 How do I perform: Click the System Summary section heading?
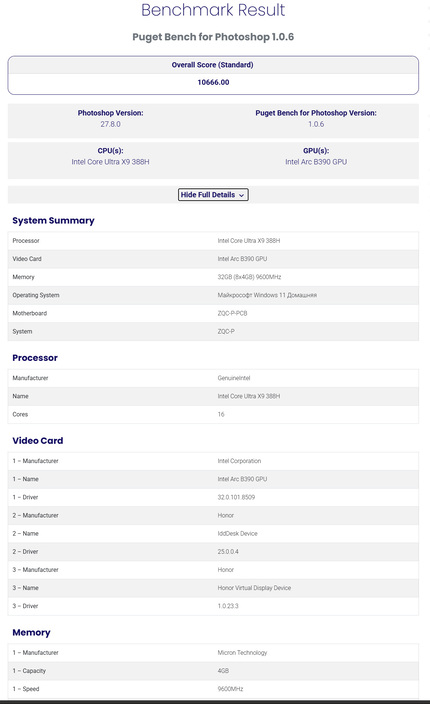[53, 220]
